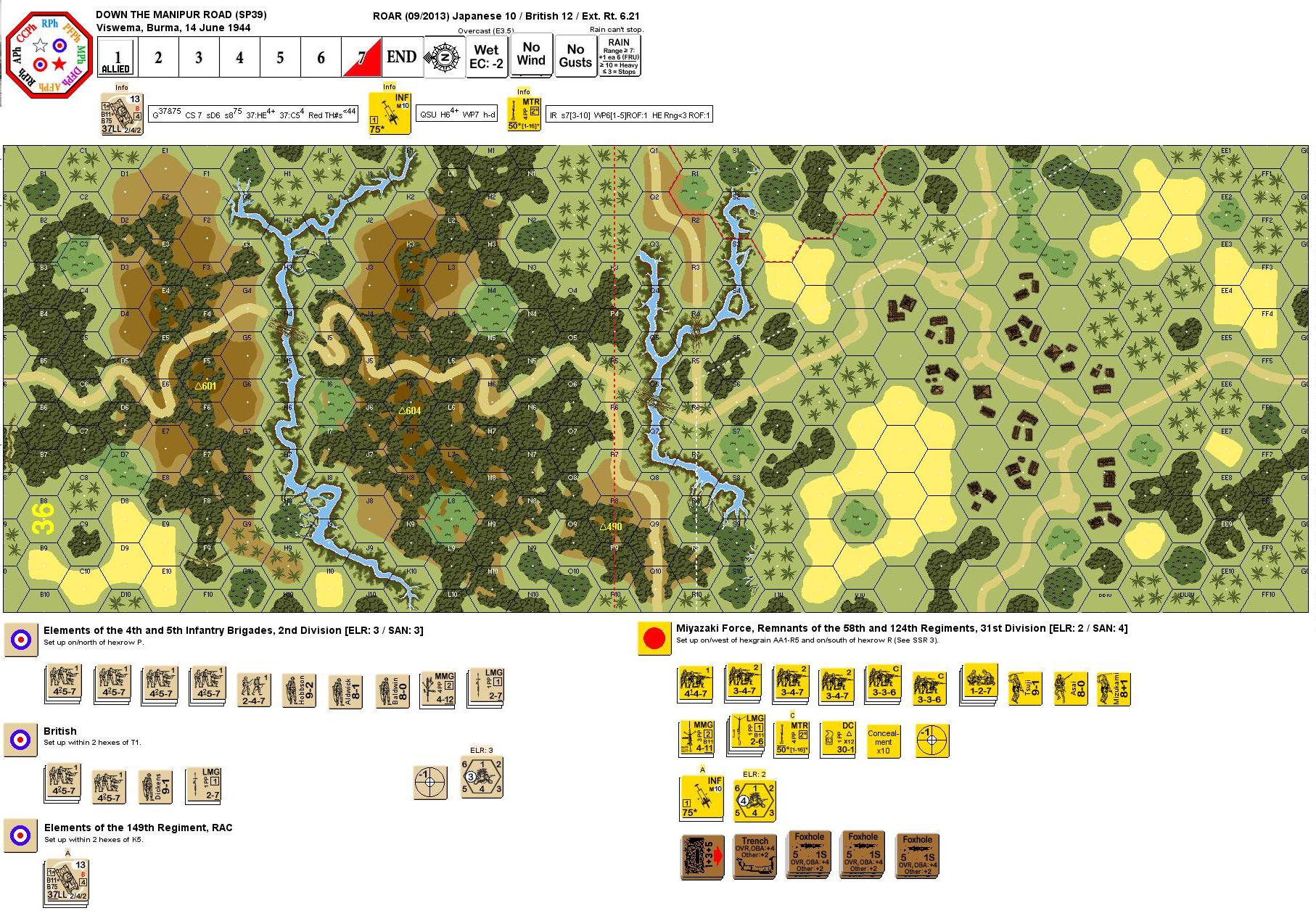Select the British 2-4-7 half-squad counter
Viewport: 1316px width, 916px height.
tap(253, 689)
